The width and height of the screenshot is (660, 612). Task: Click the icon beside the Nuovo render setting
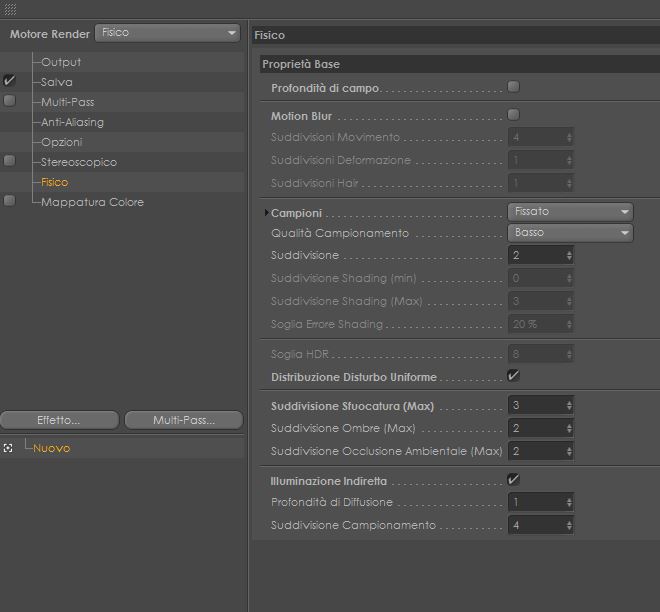8,448
